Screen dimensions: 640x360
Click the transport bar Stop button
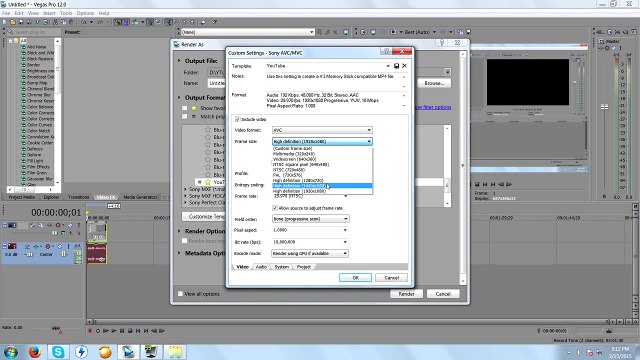point(130,331)
